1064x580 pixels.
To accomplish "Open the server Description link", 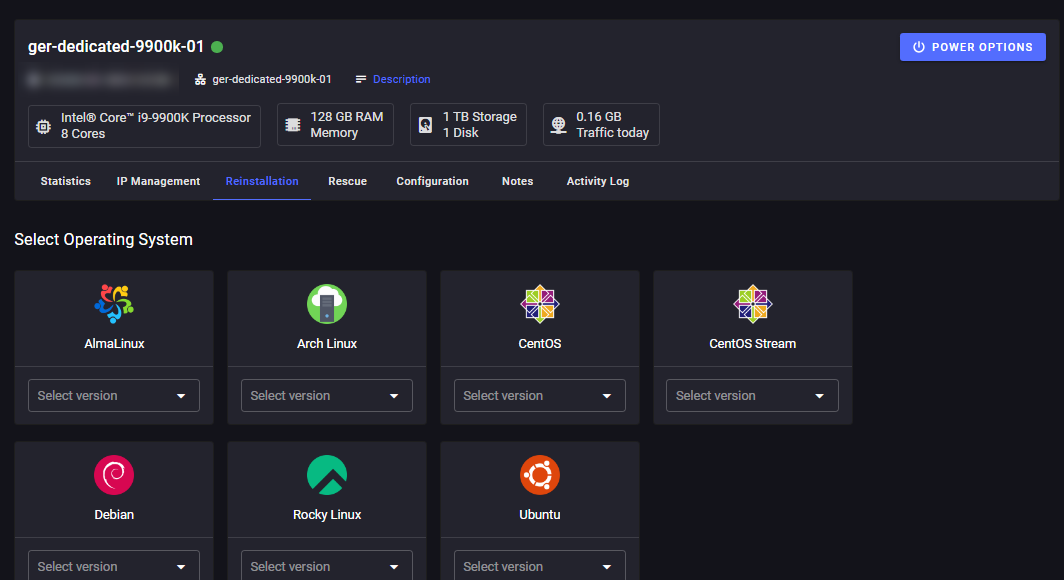I will click(400, 79).
